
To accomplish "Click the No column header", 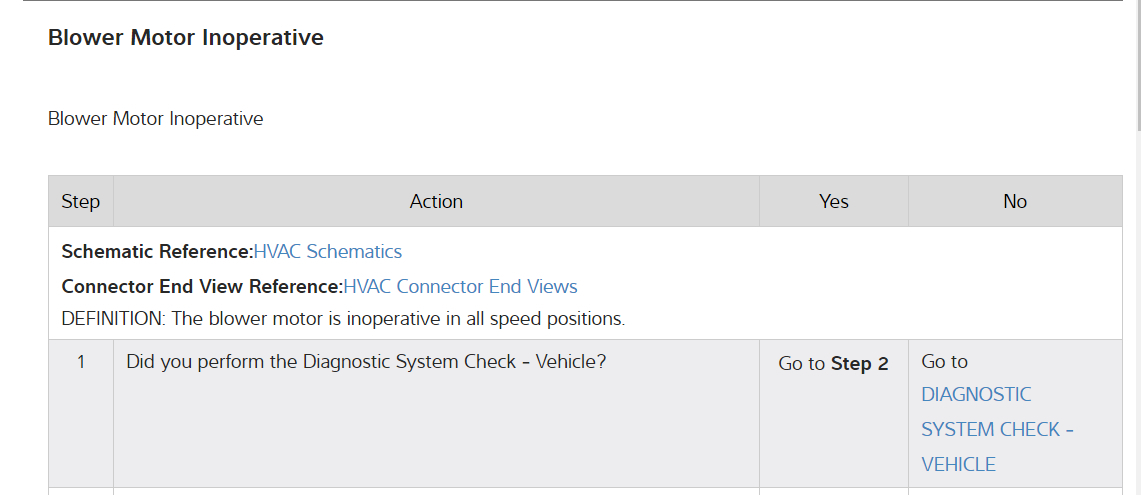I will [x=1014, y=202].
